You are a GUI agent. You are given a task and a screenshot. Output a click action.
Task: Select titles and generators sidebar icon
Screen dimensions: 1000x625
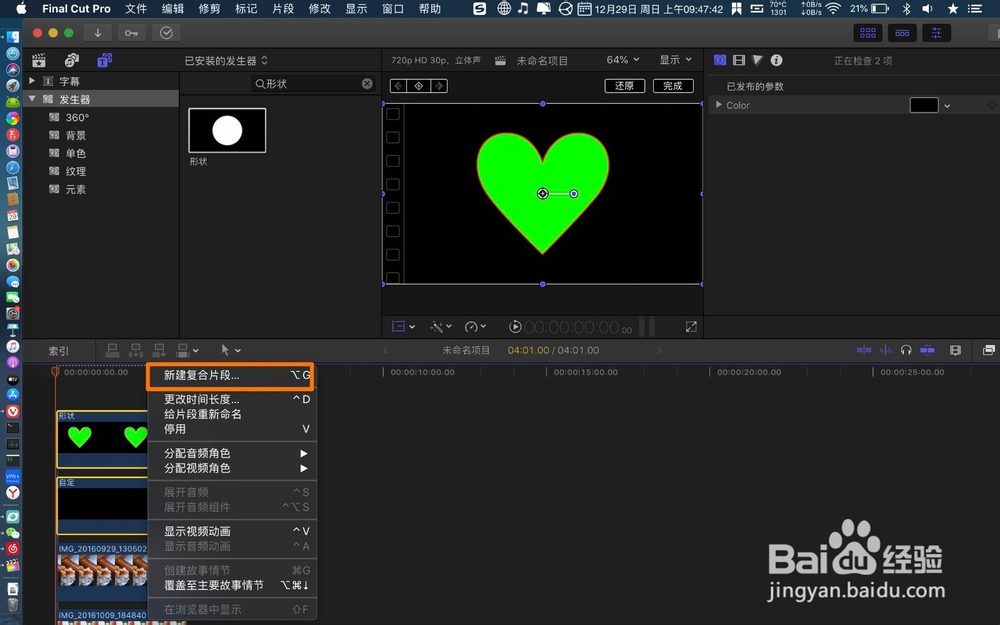click(x=105, y=61)
